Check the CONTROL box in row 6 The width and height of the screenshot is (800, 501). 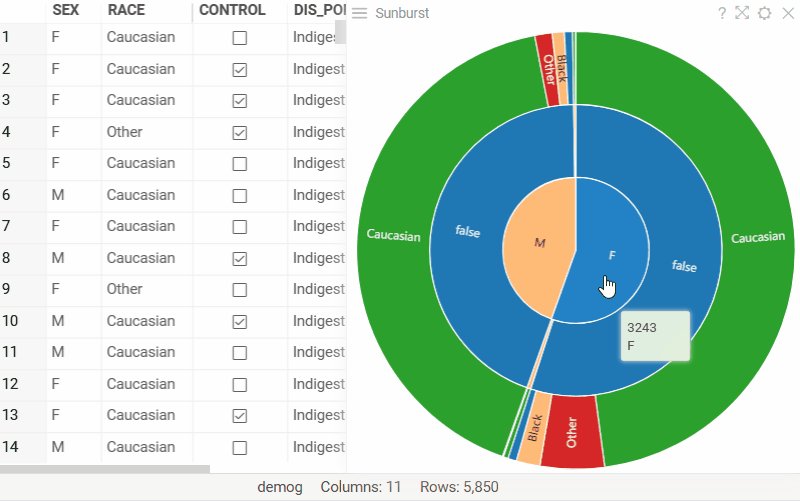click(240, 195)
